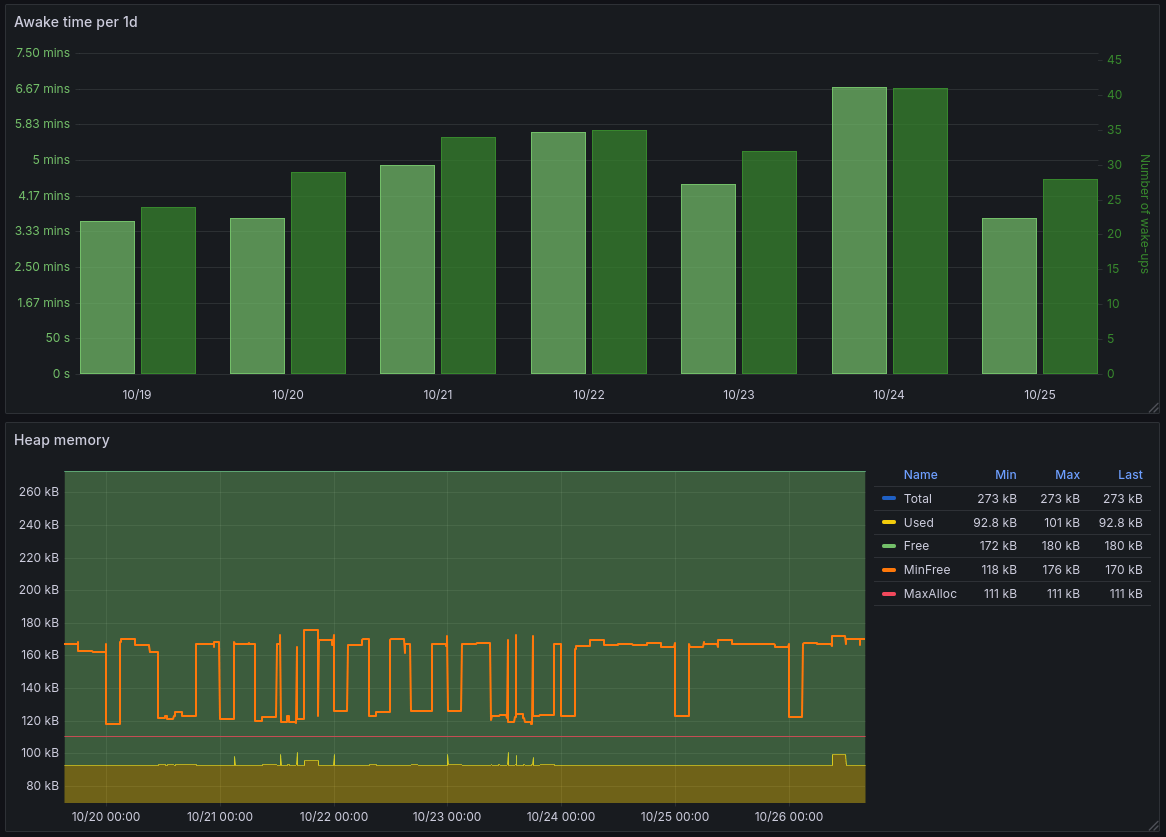Click the blue Total series color icon in the legend
This screenshot has height=837, width=1166.
[x=888, y=499]
